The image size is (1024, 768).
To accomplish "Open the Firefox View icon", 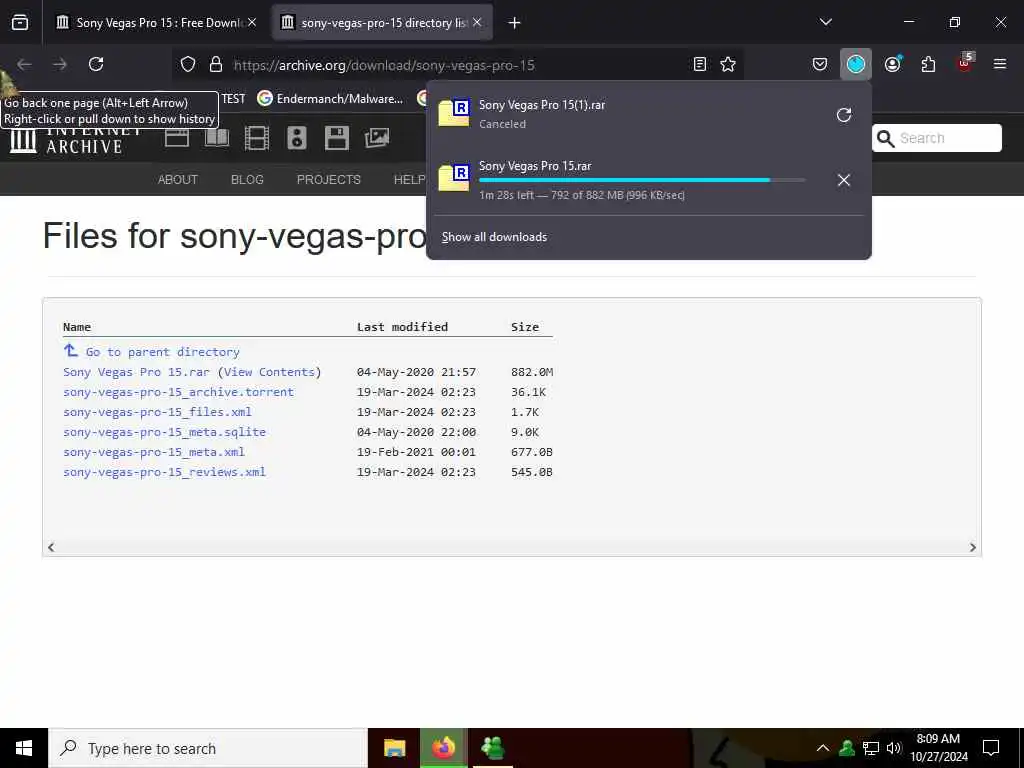I will pos(20,23).
